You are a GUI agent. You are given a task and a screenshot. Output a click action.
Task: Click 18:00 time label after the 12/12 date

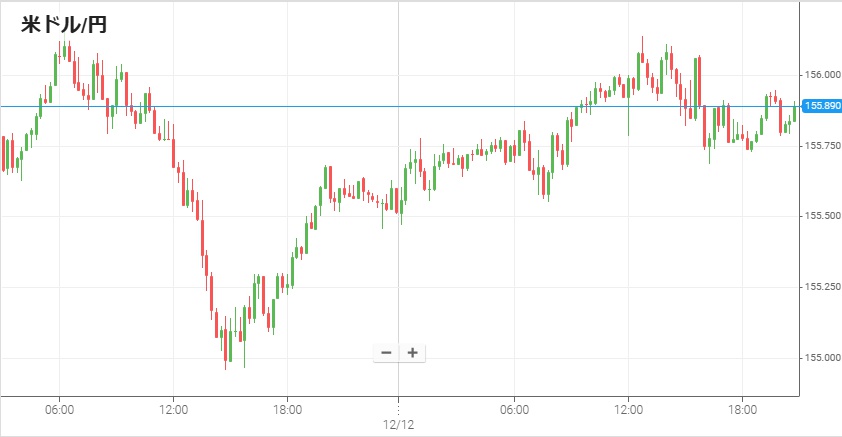click(742, 410)
